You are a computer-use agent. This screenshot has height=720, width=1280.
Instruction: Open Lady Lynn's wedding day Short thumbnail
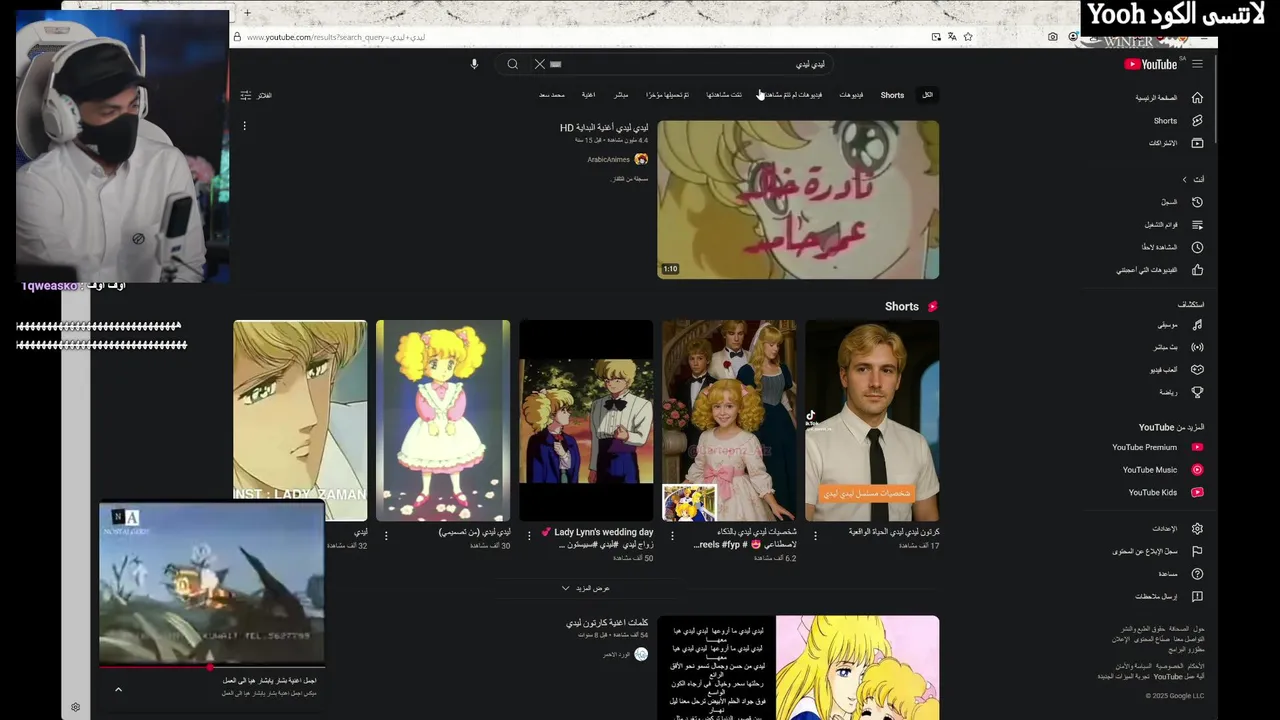click(586, 420)
